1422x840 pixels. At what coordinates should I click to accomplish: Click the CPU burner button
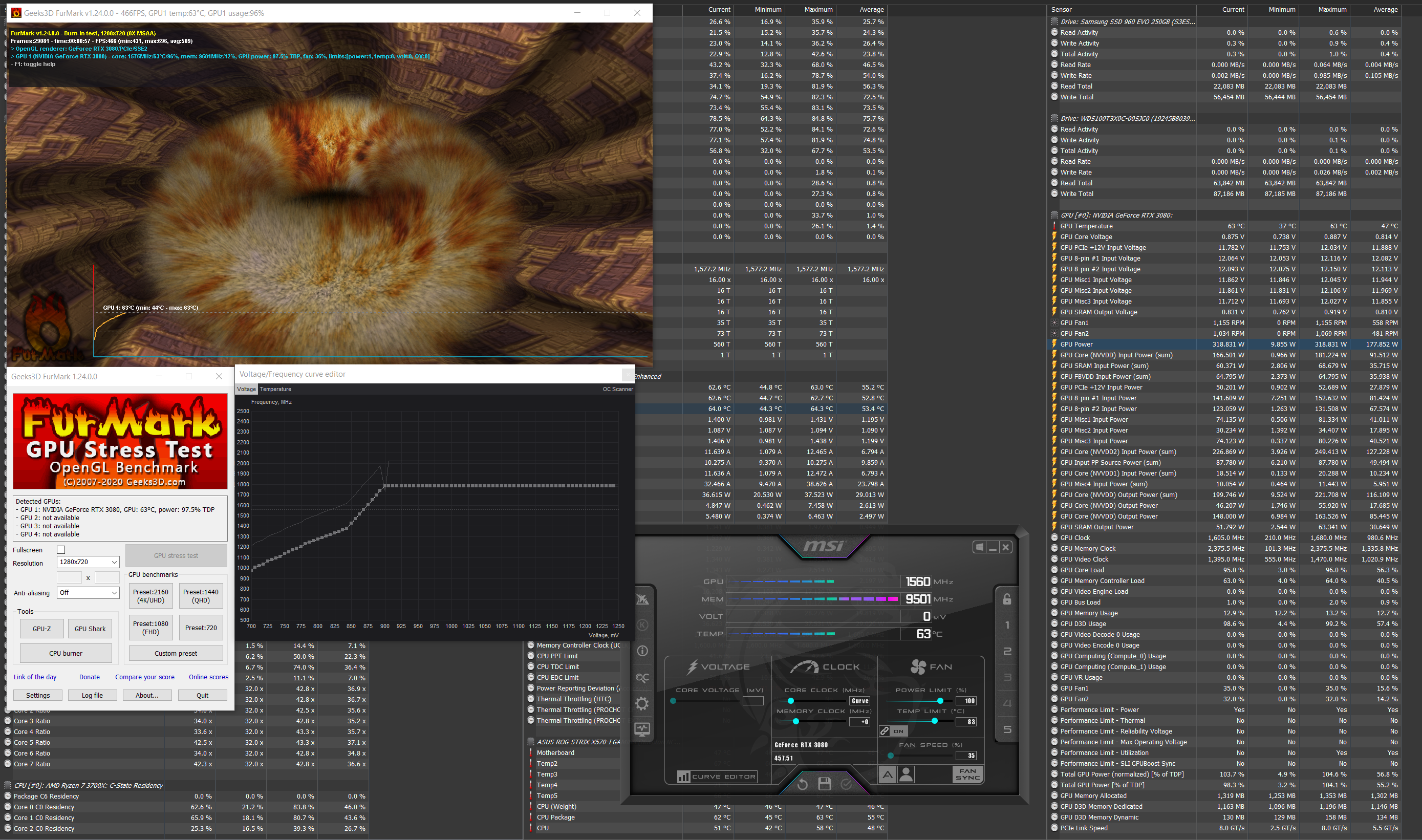[66, 653]
